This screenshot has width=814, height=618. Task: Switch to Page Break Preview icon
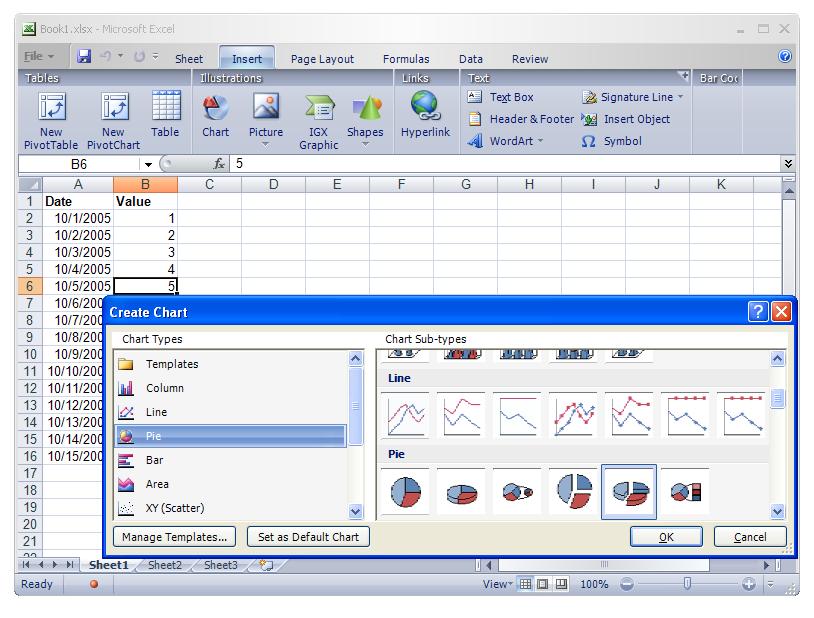tap(561, 584)
